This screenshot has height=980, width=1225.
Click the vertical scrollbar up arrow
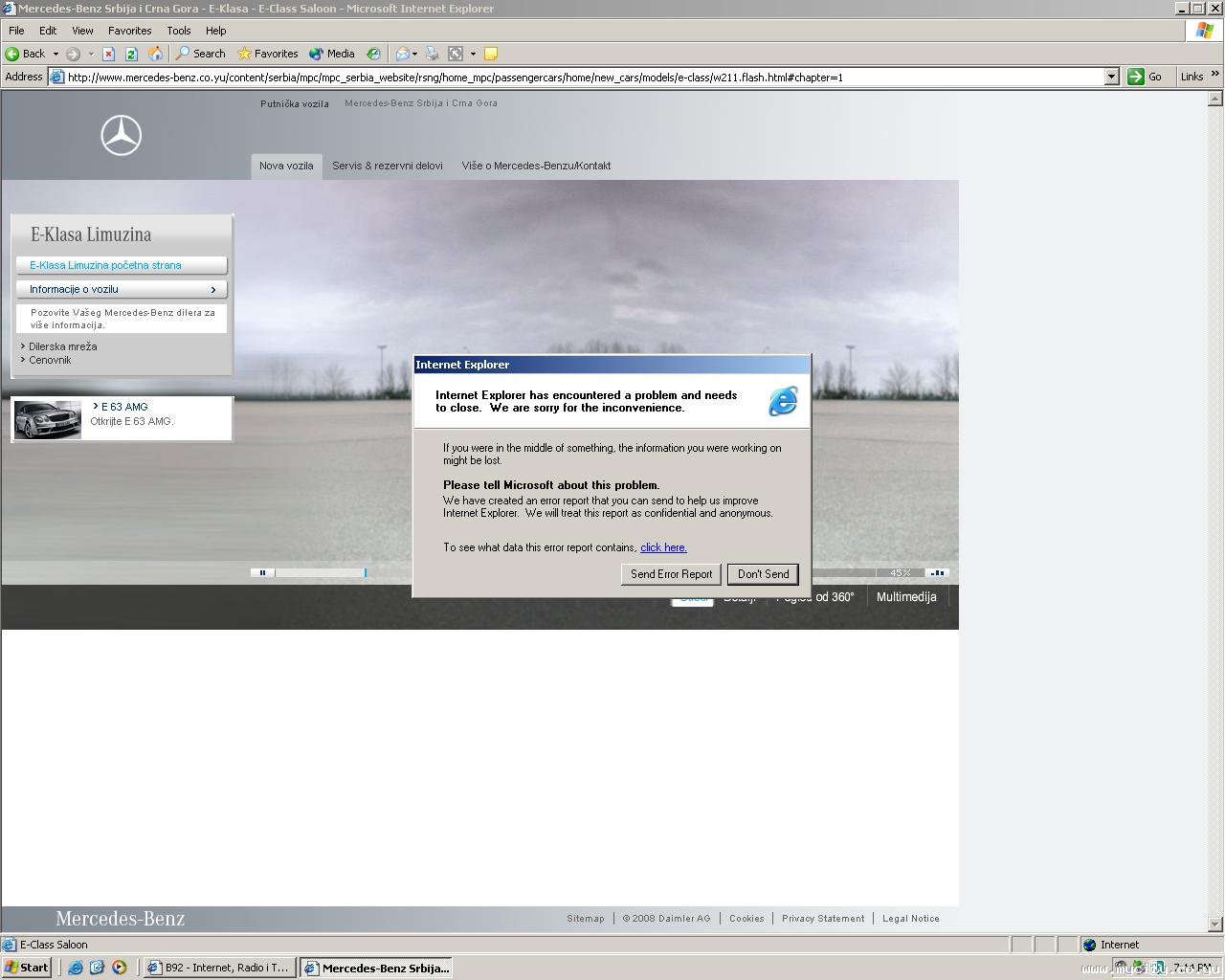point(1215,98)
